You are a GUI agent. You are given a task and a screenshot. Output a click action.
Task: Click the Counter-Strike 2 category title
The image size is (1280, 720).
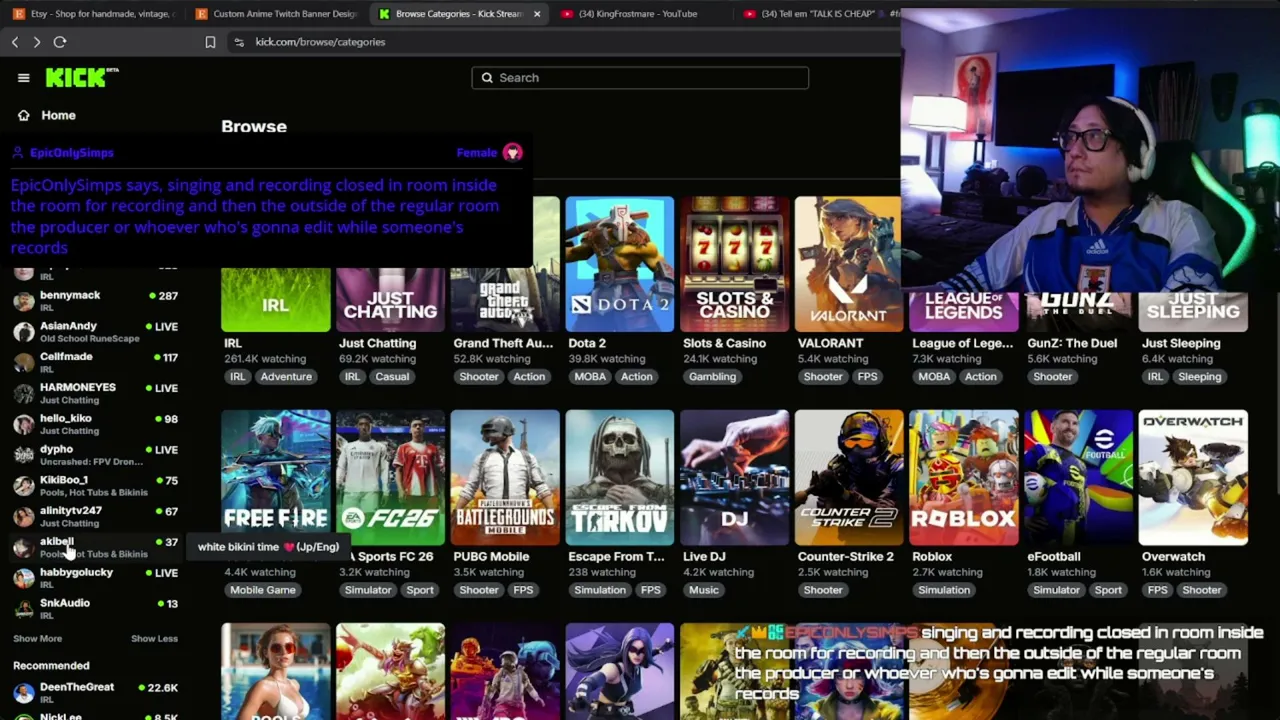pos(846,556)
